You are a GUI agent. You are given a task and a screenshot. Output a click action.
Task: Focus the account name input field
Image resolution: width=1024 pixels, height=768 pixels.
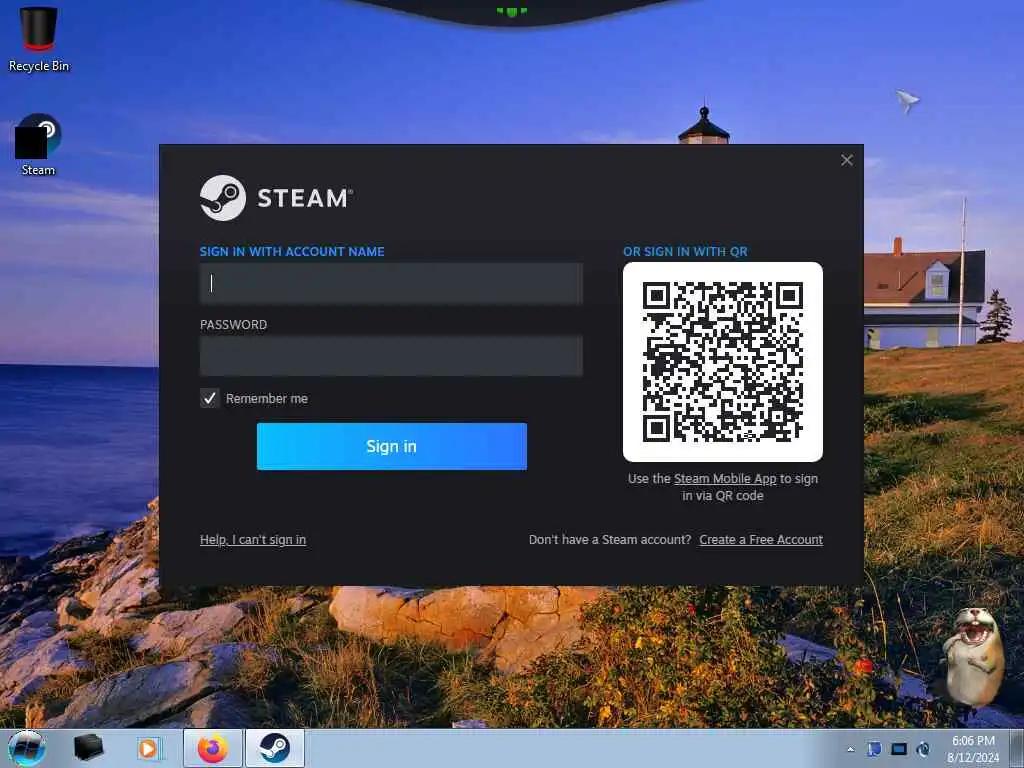pos(391,283)
